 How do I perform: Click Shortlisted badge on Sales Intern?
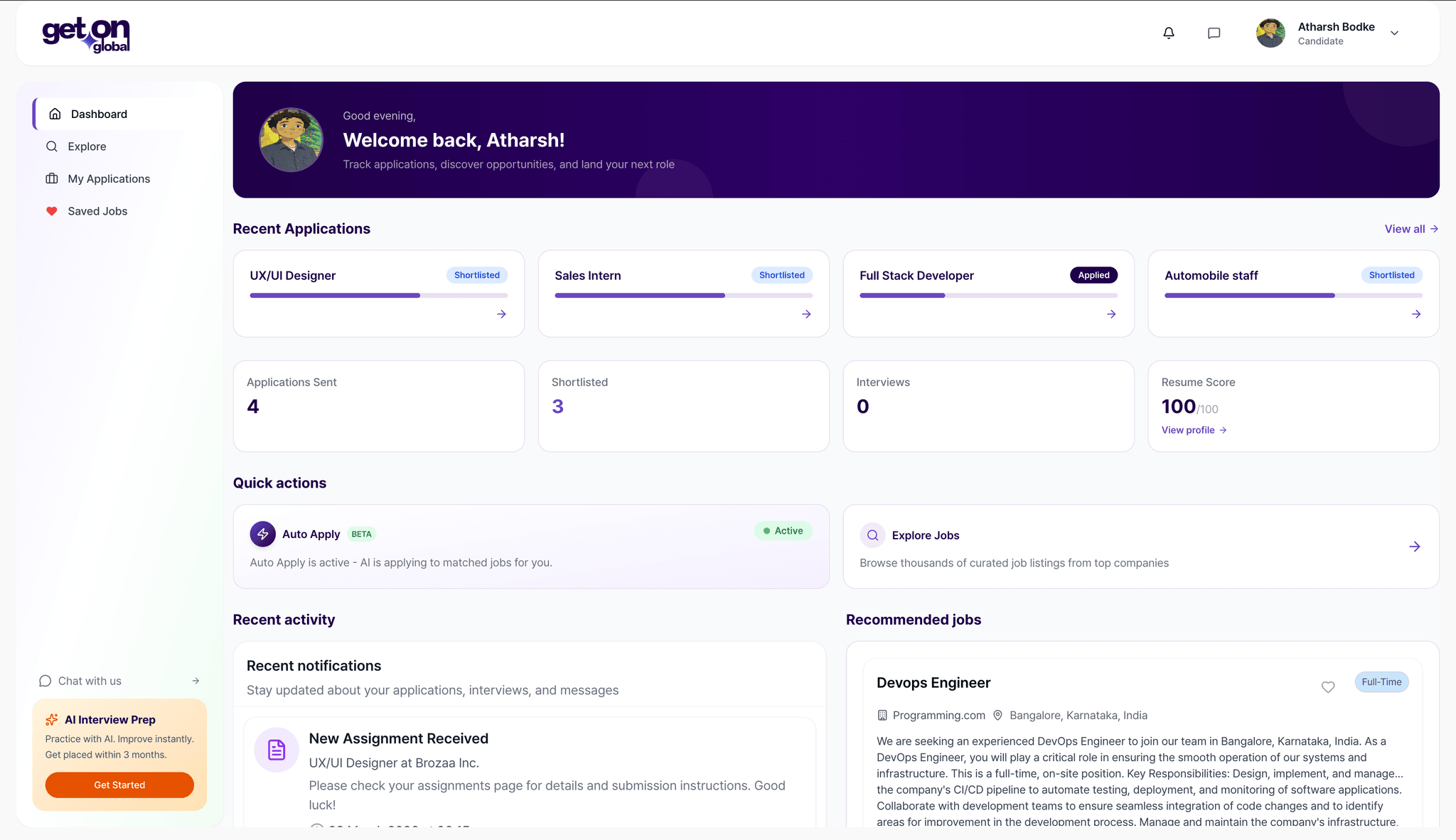[782, 275]
